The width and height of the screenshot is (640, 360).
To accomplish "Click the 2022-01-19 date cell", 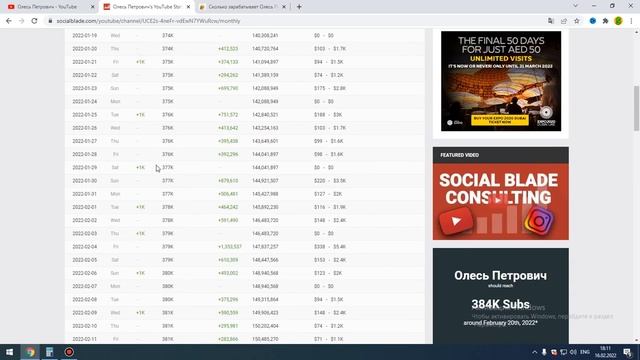I will pos(84,36).
